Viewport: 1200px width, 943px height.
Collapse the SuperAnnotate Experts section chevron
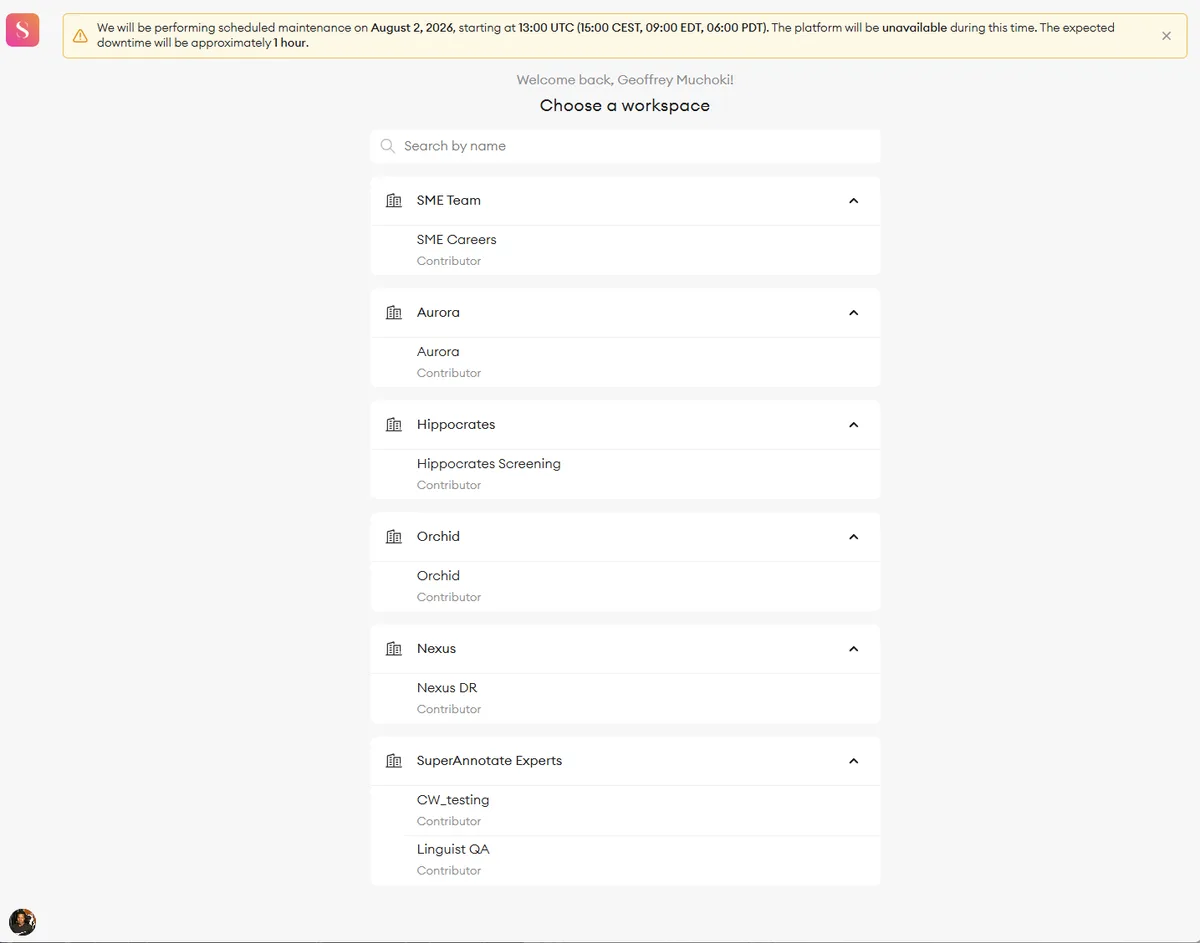pos(853,761)
